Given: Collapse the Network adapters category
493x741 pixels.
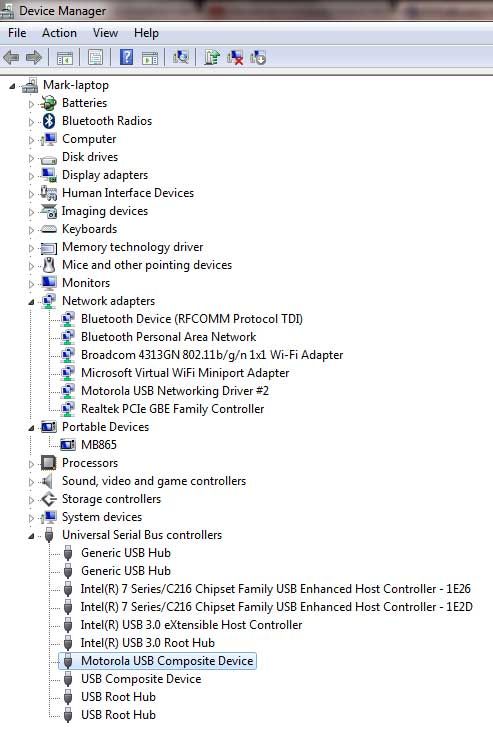Looking at the screenshot, I should (x=31, y=302).
